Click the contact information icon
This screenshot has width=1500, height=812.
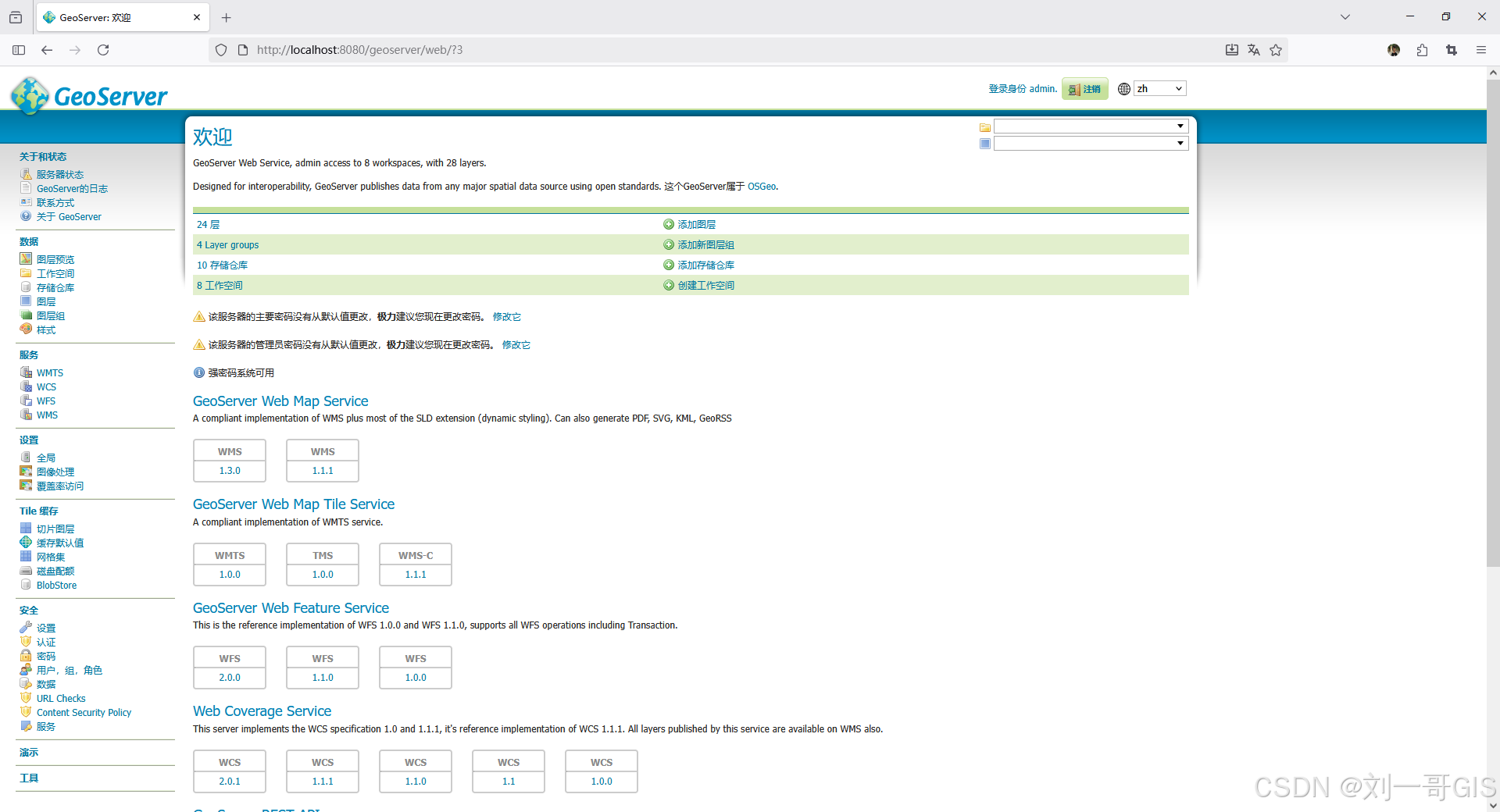[26, 202]
